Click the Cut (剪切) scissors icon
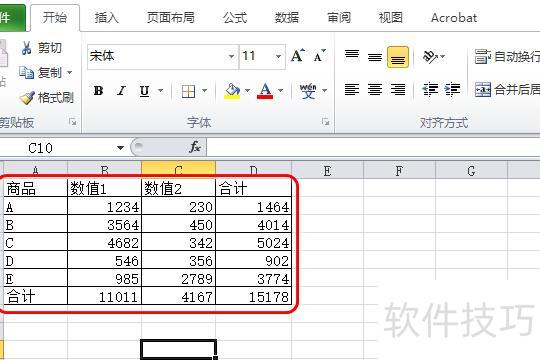The image size is (540, 360). pos(26,48)
